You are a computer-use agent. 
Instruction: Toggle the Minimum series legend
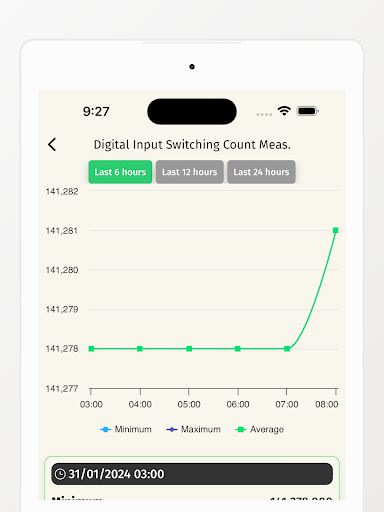point(126,429)
